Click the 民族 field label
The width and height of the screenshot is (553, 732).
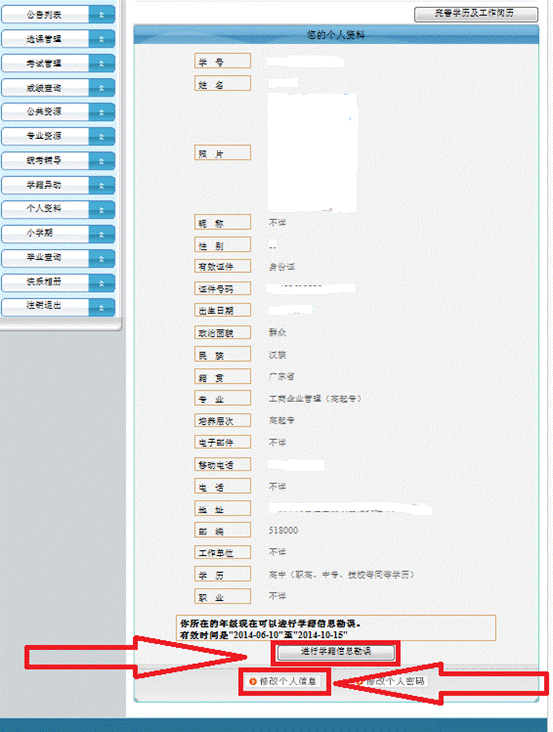[223, 354]
